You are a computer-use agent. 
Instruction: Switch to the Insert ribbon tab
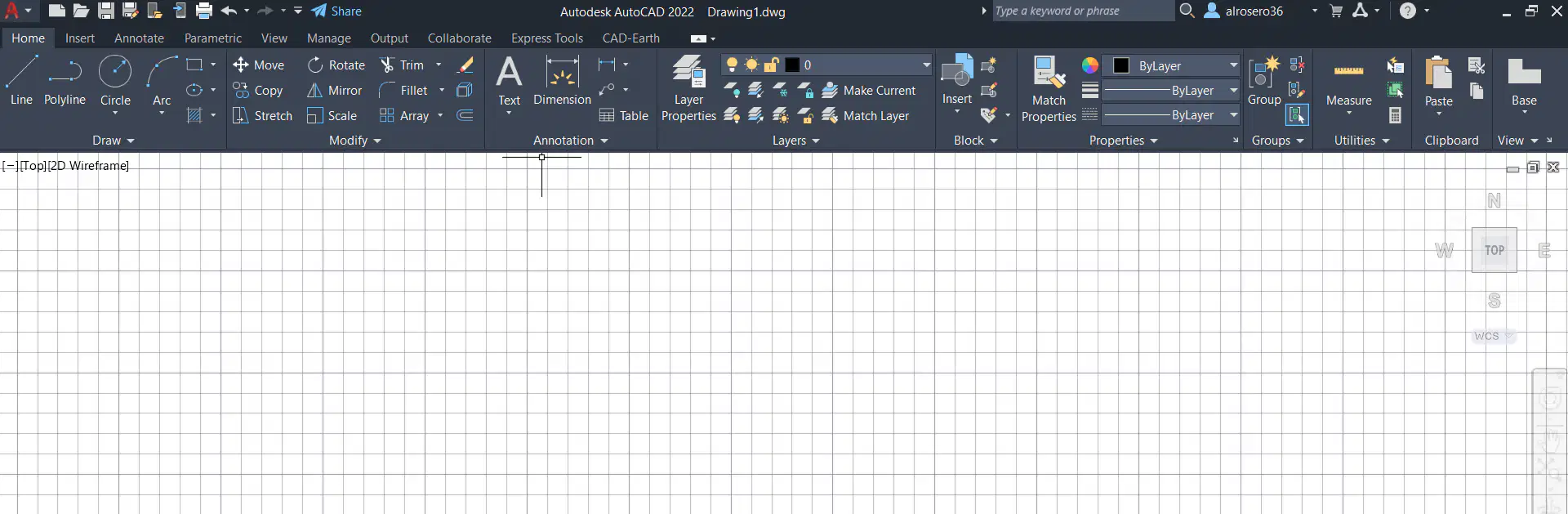tap(80, 38)
